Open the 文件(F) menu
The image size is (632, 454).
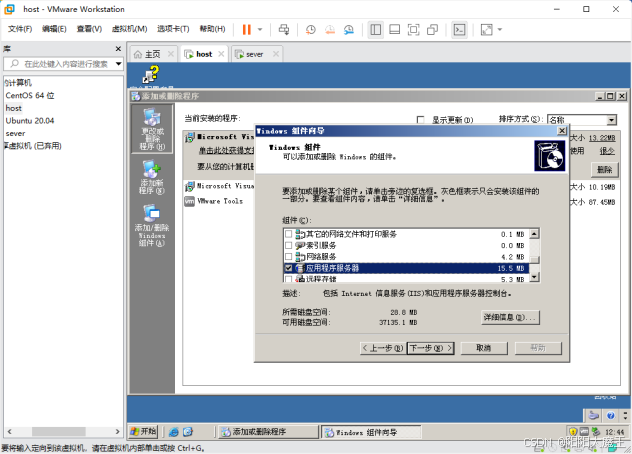(20, 29)
